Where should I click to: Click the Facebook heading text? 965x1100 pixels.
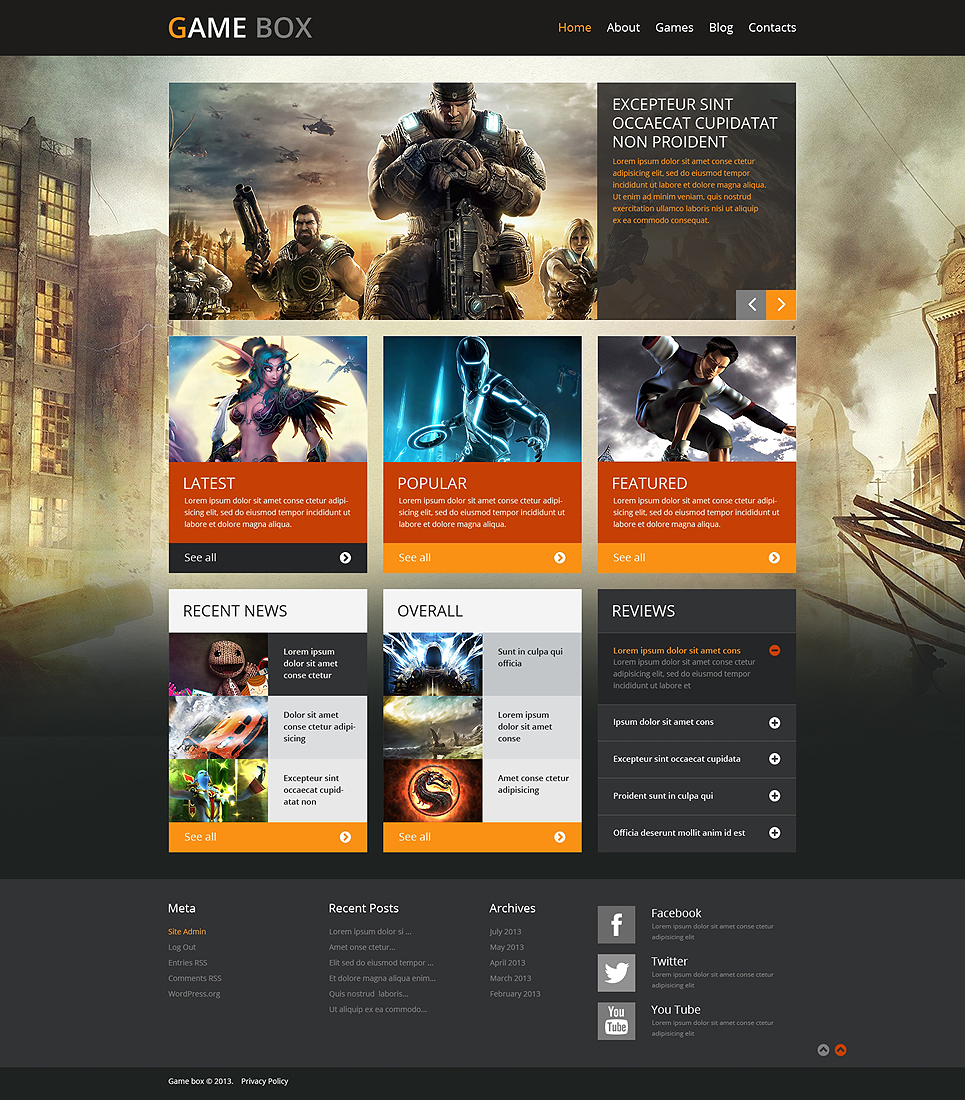click(676, 913)
